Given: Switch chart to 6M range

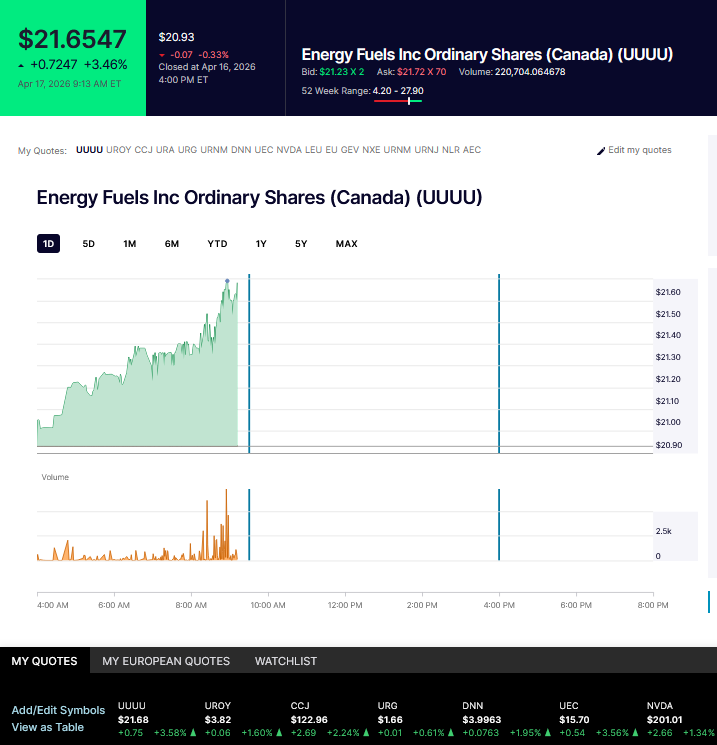Looking at the screenshot, I should coord(172,244).
